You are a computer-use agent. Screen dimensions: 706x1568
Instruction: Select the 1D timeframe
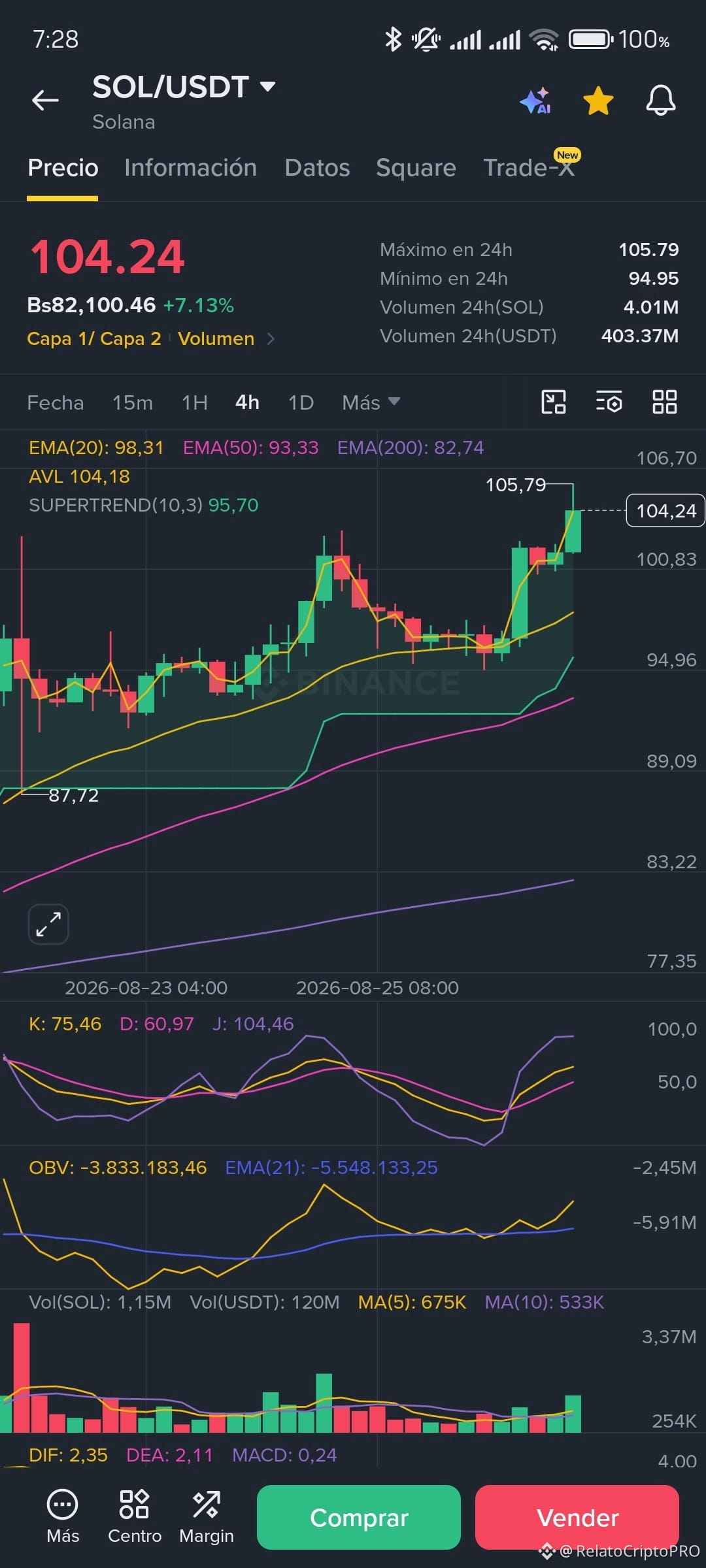click(301, 402)
